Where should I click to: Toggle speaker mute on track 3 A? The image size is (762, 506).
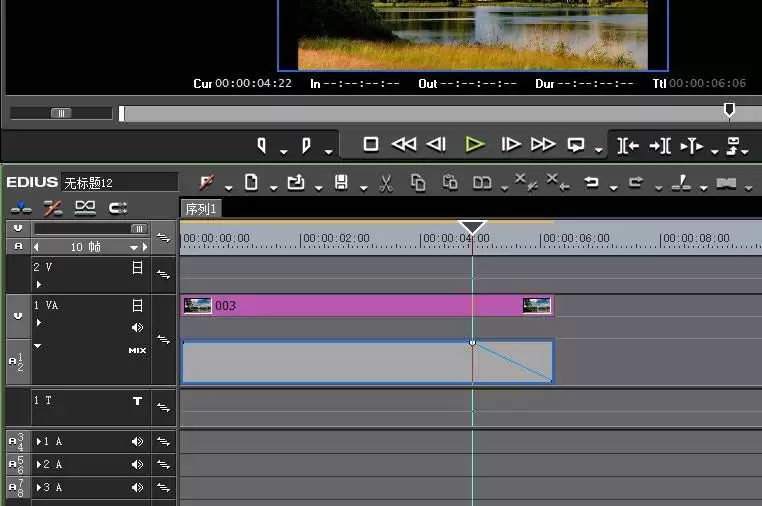[x=138, y=487]
